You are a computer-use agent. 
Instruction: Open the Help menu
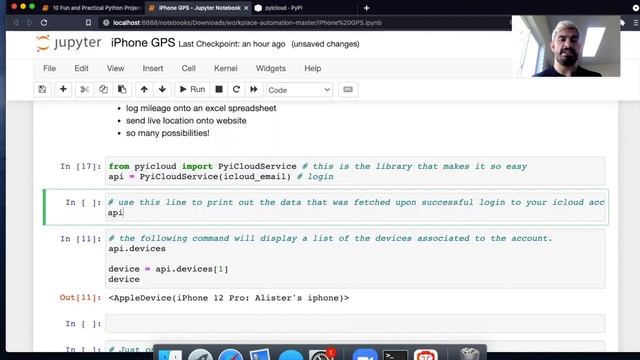coord(313,68)
